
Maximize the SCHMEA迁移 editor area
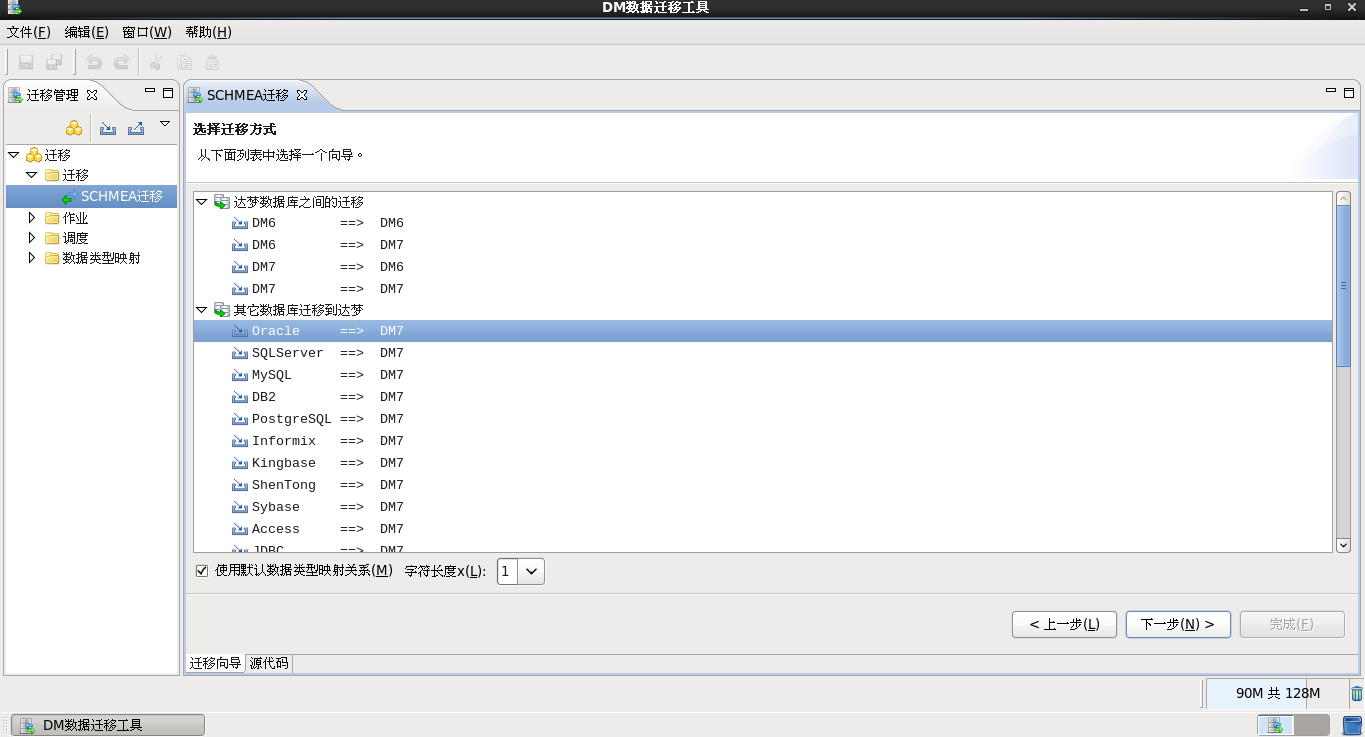pos(1349,93)
